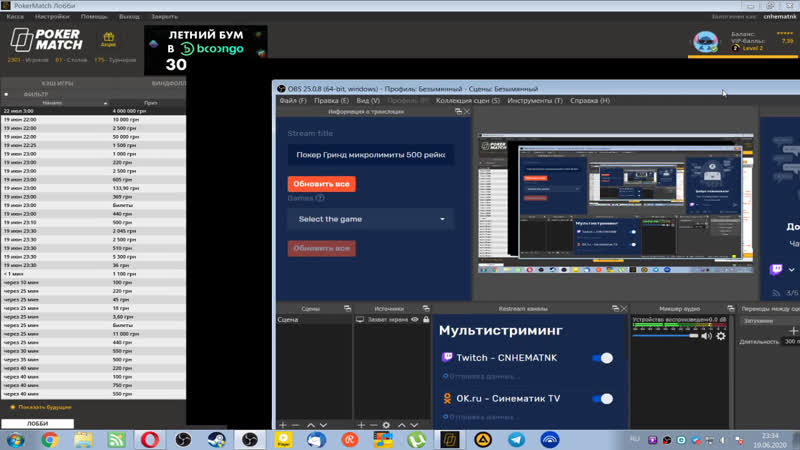Viewport: 800px width, 450px height.
Task: Remove source with minus icon in Источники
Action: [373, 425]
